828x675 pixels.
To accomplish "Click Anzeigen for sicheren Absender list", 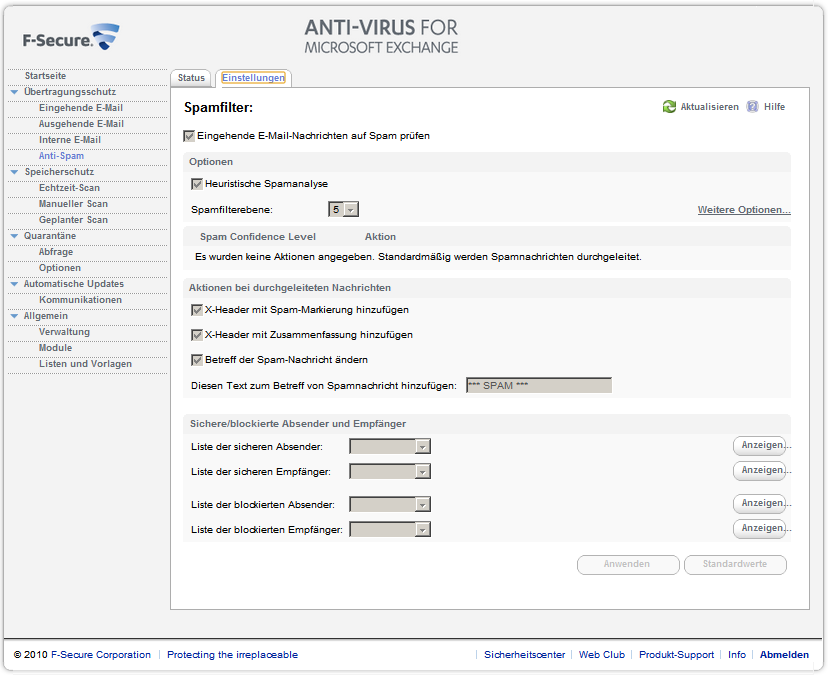I will point(759,445).
